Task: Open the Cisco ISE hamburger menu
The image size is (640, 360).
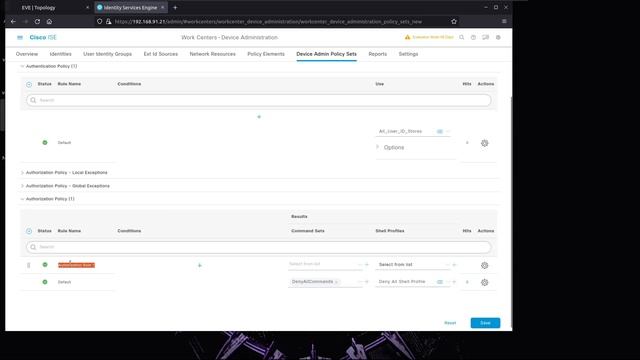Action: (x=20, y=38)
